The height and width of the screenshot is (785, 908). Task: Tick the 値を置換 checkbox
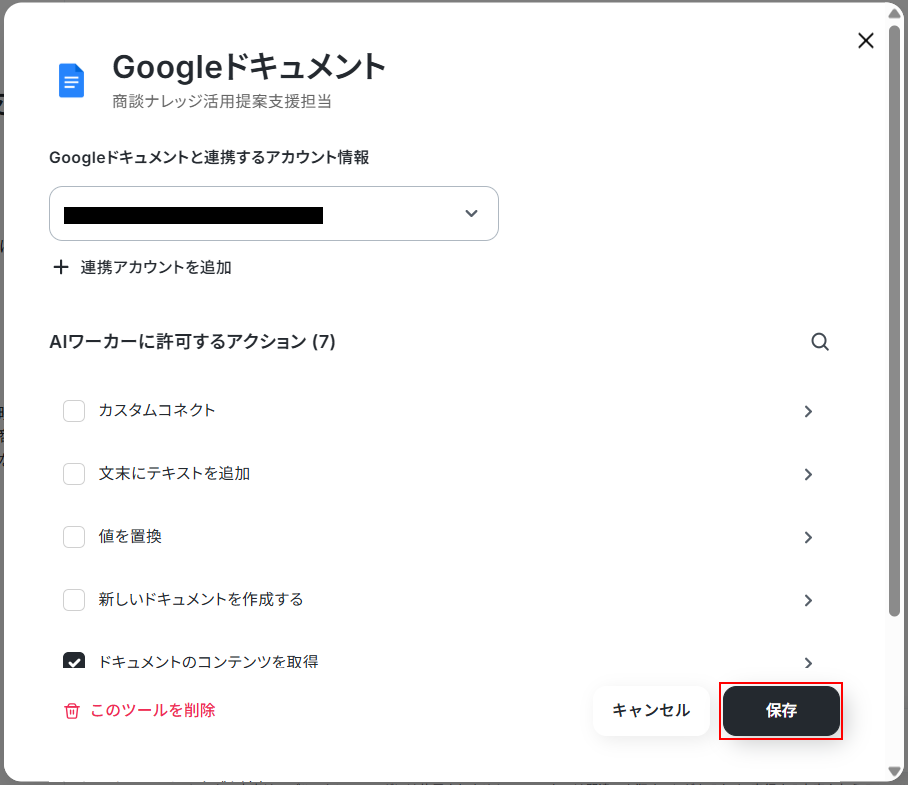(74, 537)
